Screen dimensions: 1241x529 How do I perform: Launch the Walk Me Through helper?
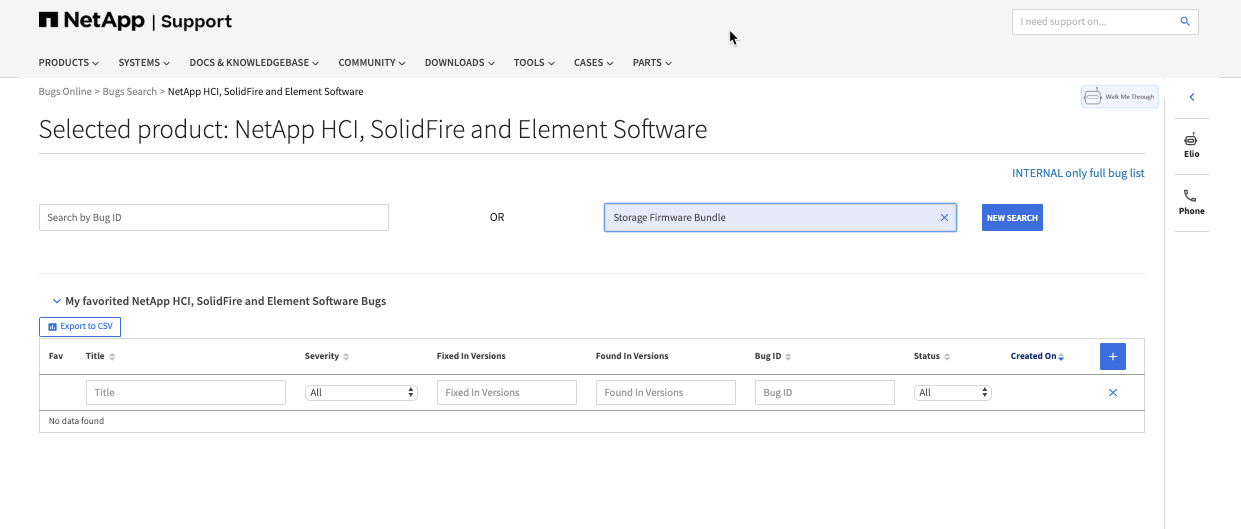[1119, 97]
